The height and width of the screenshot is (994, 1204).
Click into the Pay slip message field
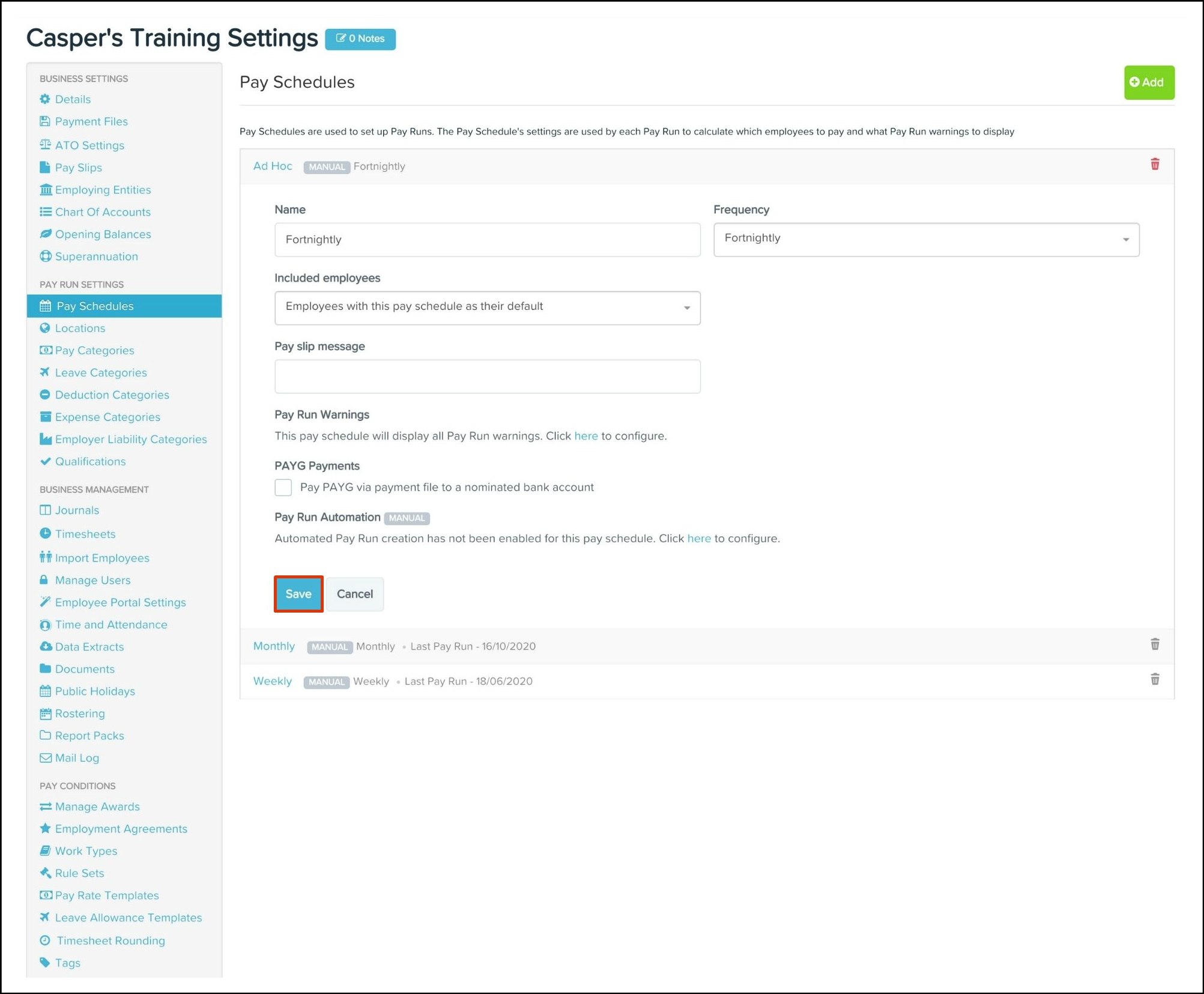click(x=487, y=376)
